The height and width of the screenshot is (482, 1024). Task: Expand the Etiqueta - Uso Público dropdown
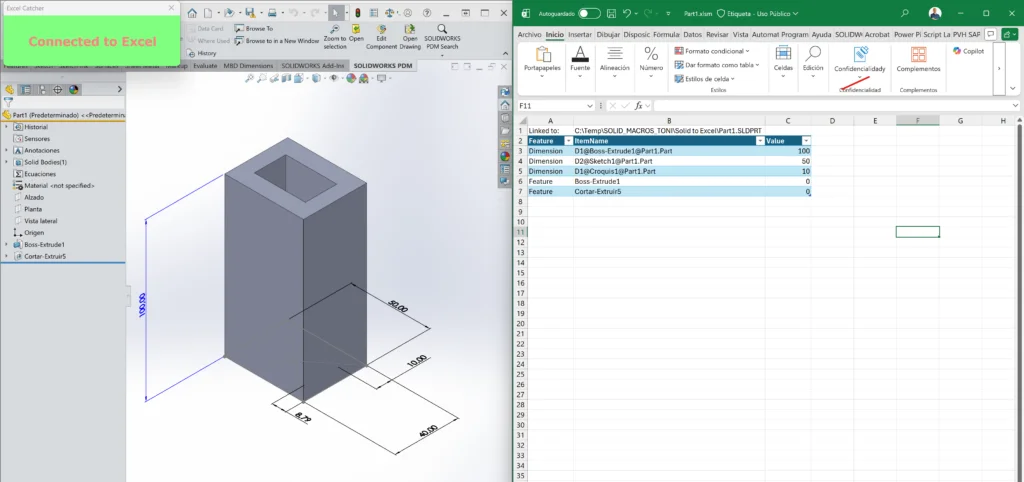[x=795, y=13]
